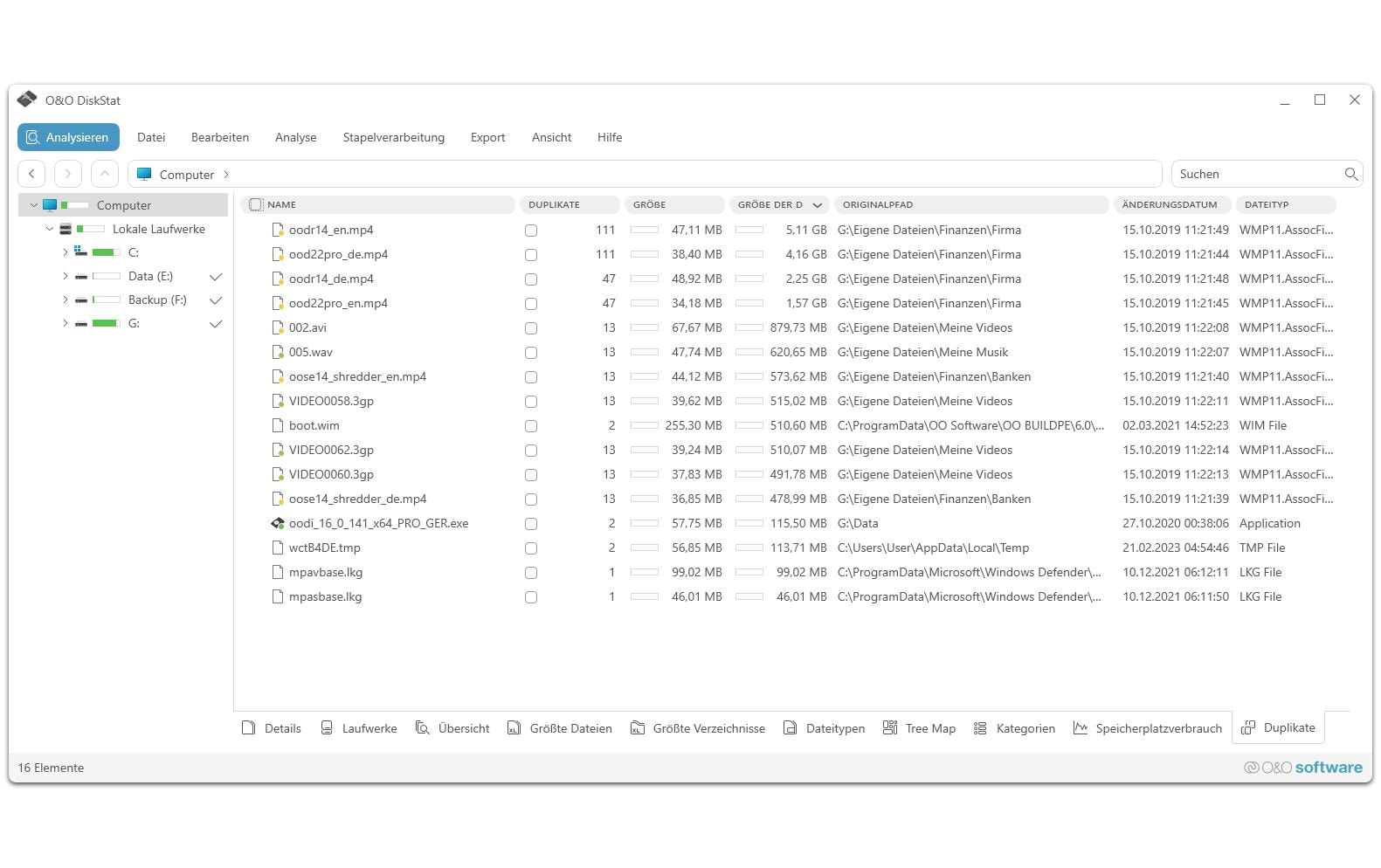Collapse the Computer tree node

pos(34,205)
